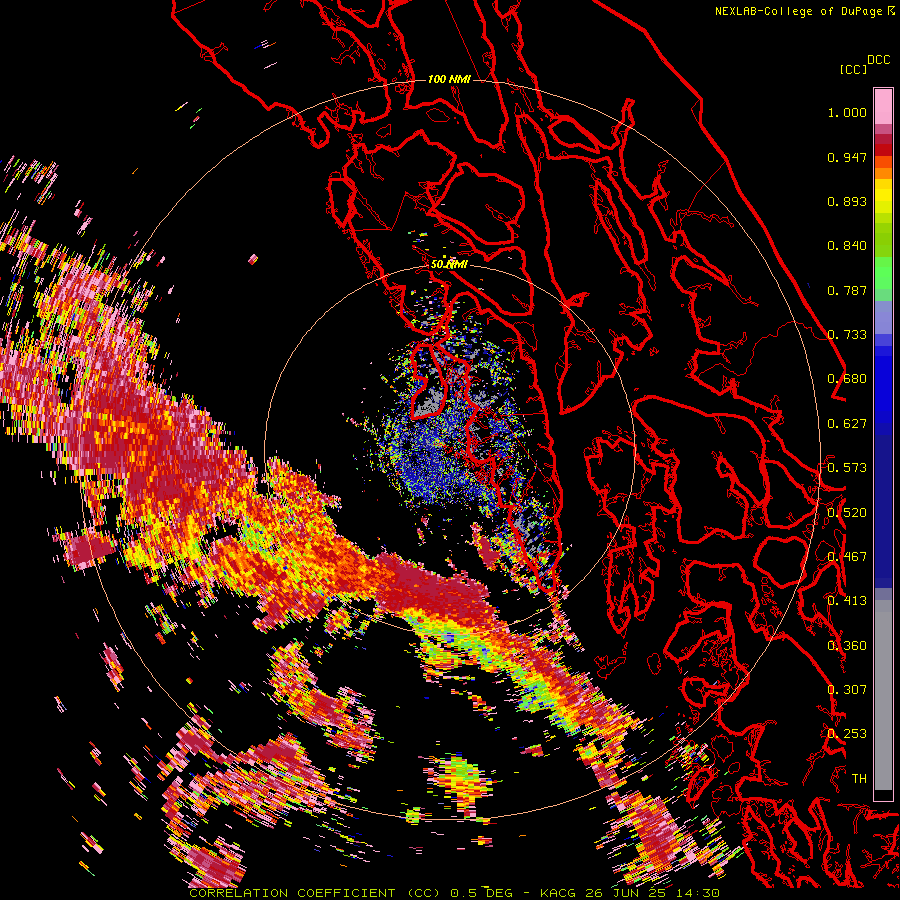Click the 0.307 color scale label
The width and height of the screenshot is (900, 900).
pyautogui.click(x=847, y=690)
